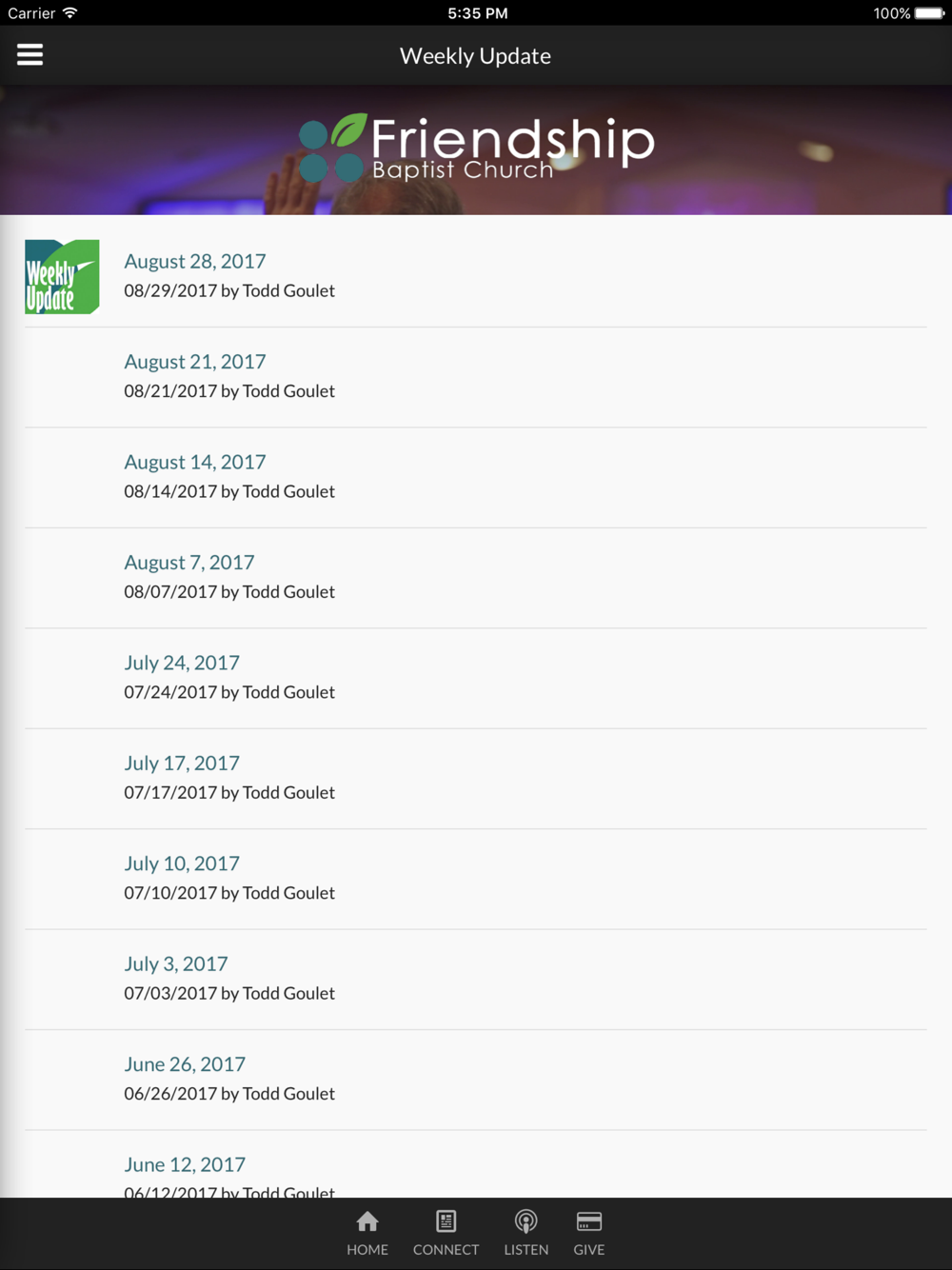Open the June 12, 2017 update
The height and width of the screenshot is (1270, 952).
click(x=476, y=1164)
